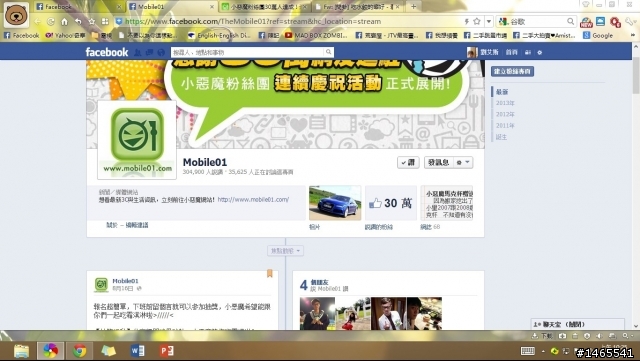The image size is (640, 361).
Task: Open the English-English Di... bookmark
Action: [219, 36]
